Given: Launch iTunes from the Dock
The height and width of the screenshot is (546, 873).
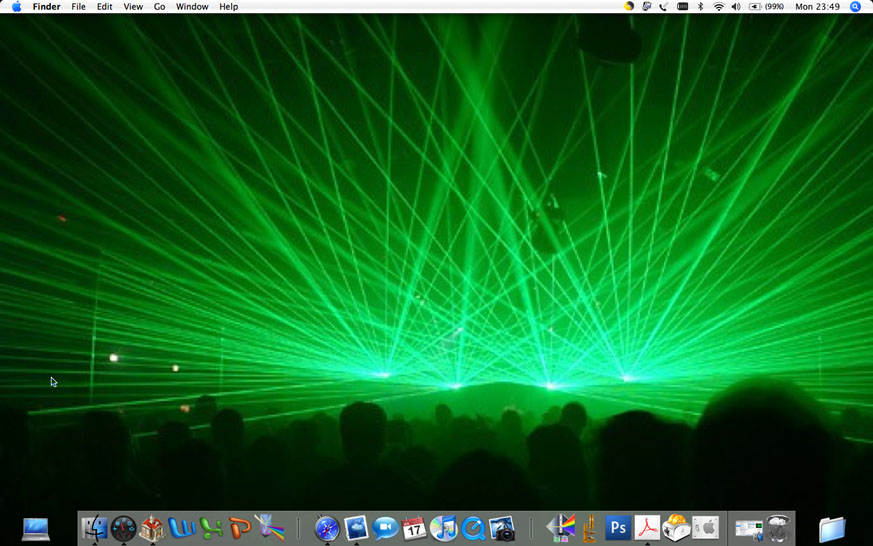Looking at the screenshot, I should pyautogui.click(x=443, y=528).
